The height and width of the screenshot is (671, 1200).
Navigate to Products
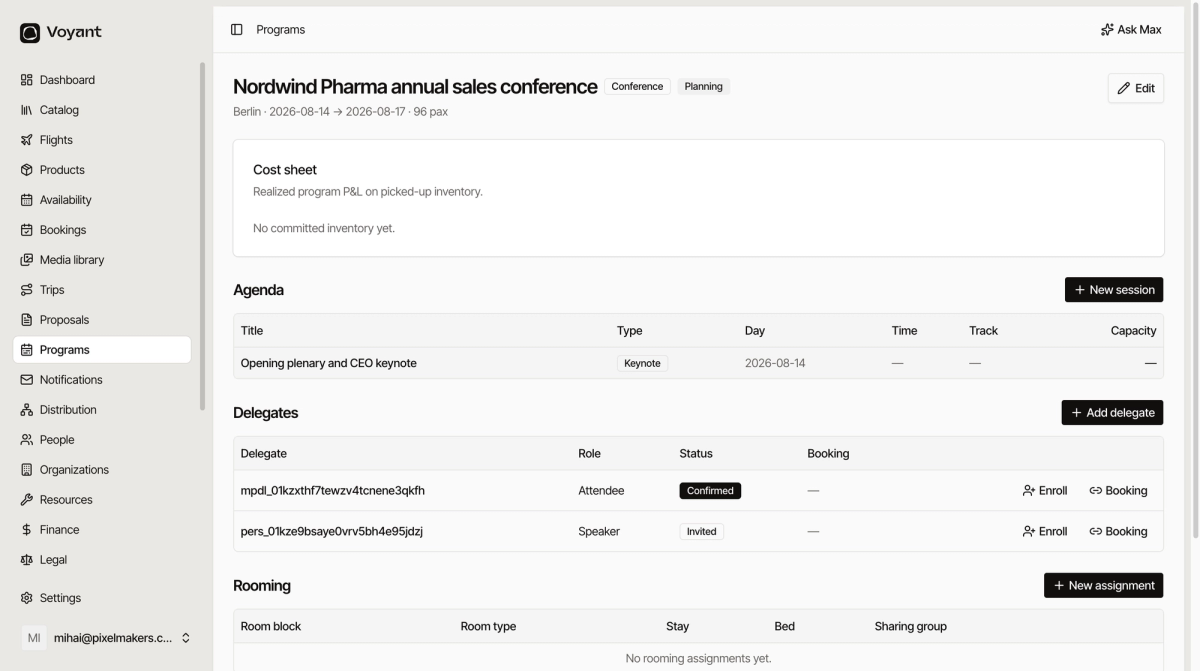click(x=102, y=170)
